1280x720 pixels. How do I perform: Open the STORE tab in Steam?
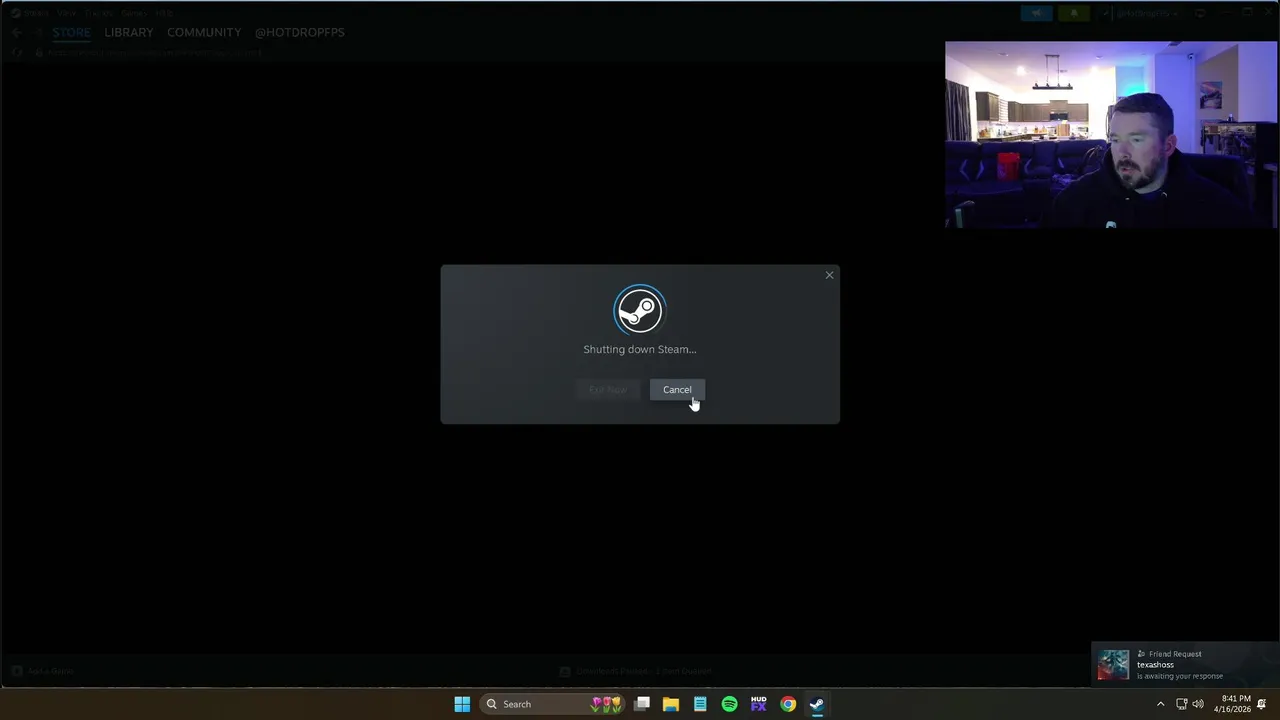[71, 32]
